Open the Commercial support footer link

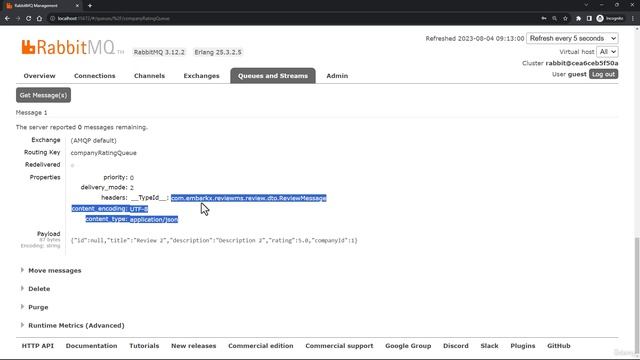point(339,346)
